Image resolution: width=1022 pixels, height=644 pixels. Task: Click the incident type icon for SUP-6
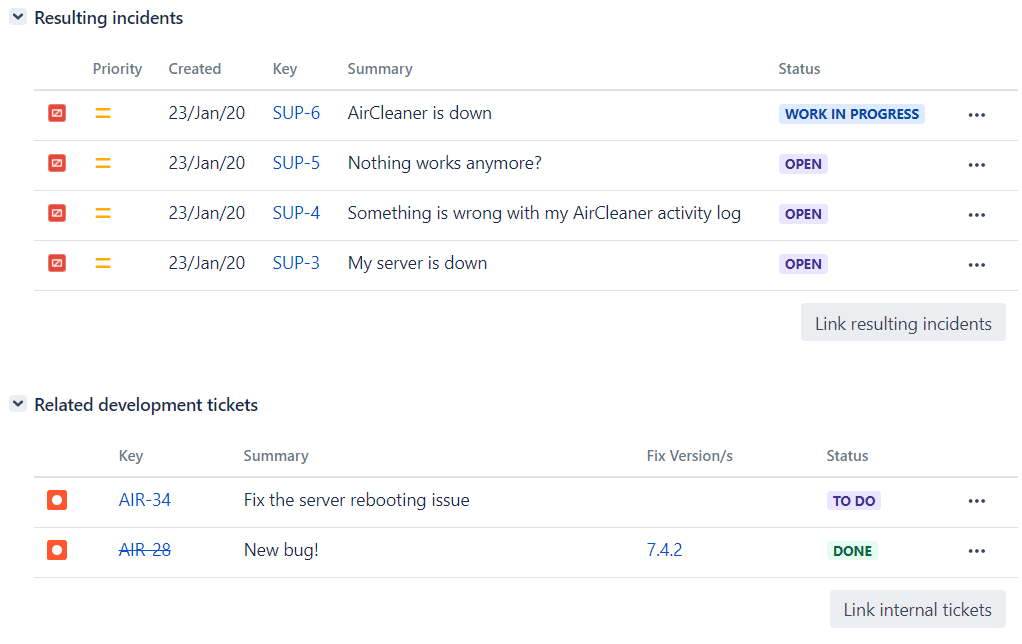(57, 114)
